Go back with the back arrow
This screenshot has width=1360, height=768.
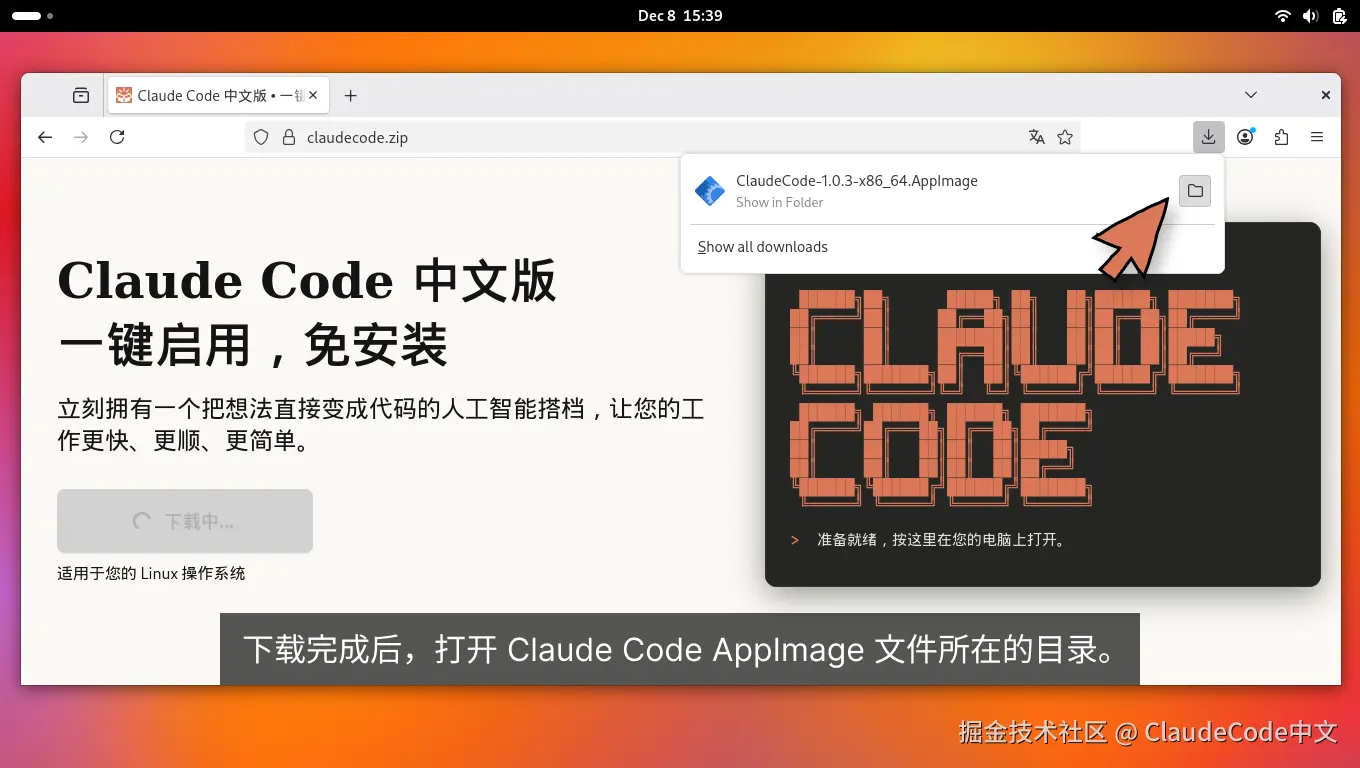[45, 137]
